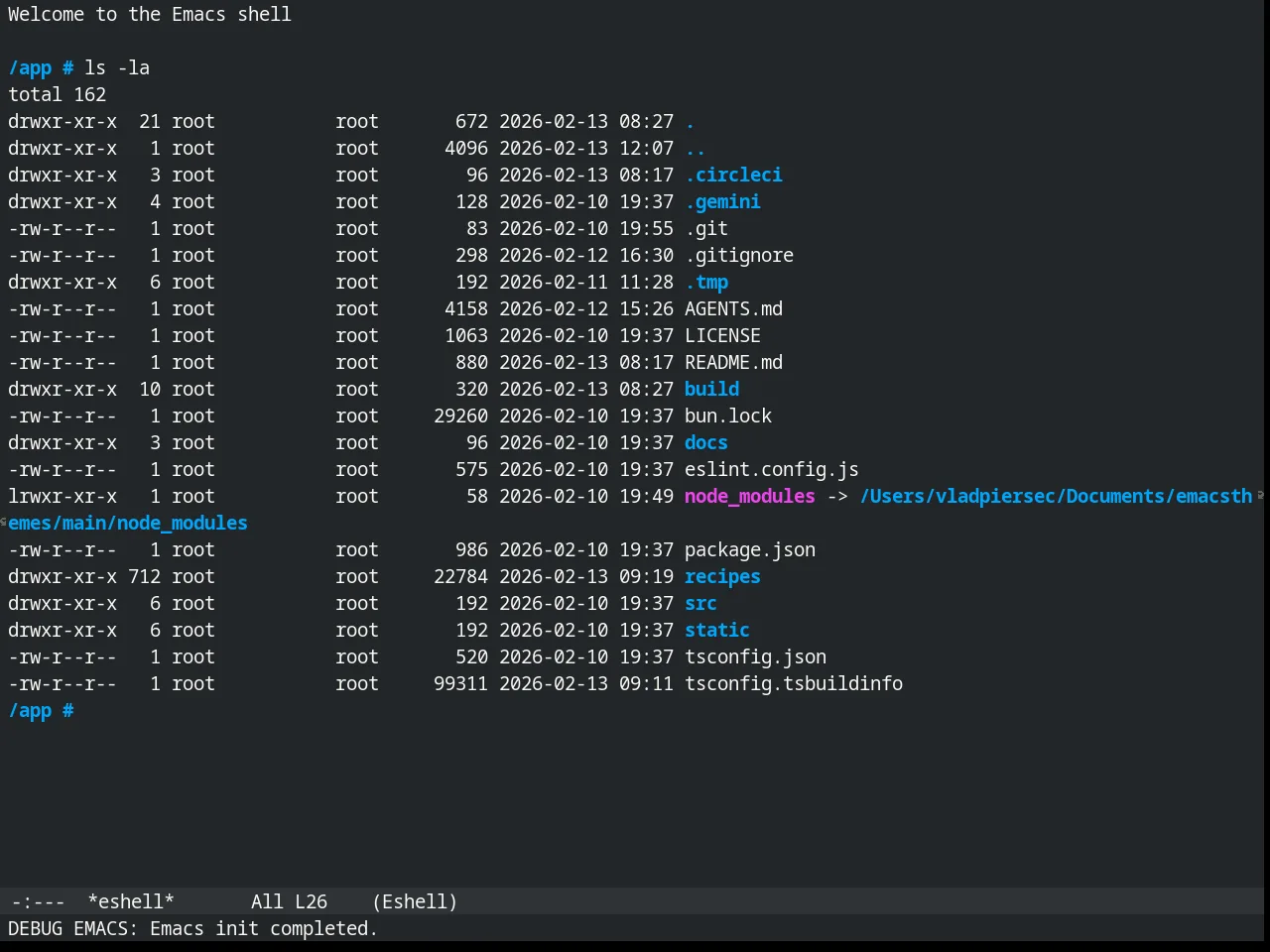Screen dimensions: 1270x952
Task: Click the 99311 file size value
Action: [x=460, y=683]
